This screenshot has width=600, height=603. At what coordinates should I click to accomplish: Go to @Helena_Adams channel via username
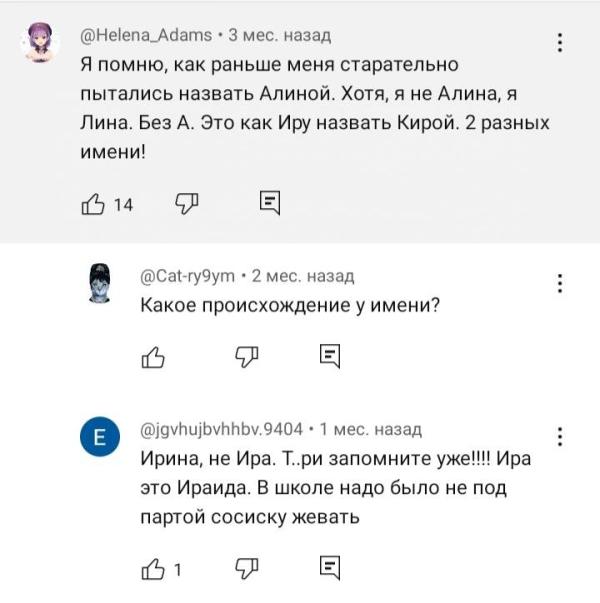(x=145, y=35)
